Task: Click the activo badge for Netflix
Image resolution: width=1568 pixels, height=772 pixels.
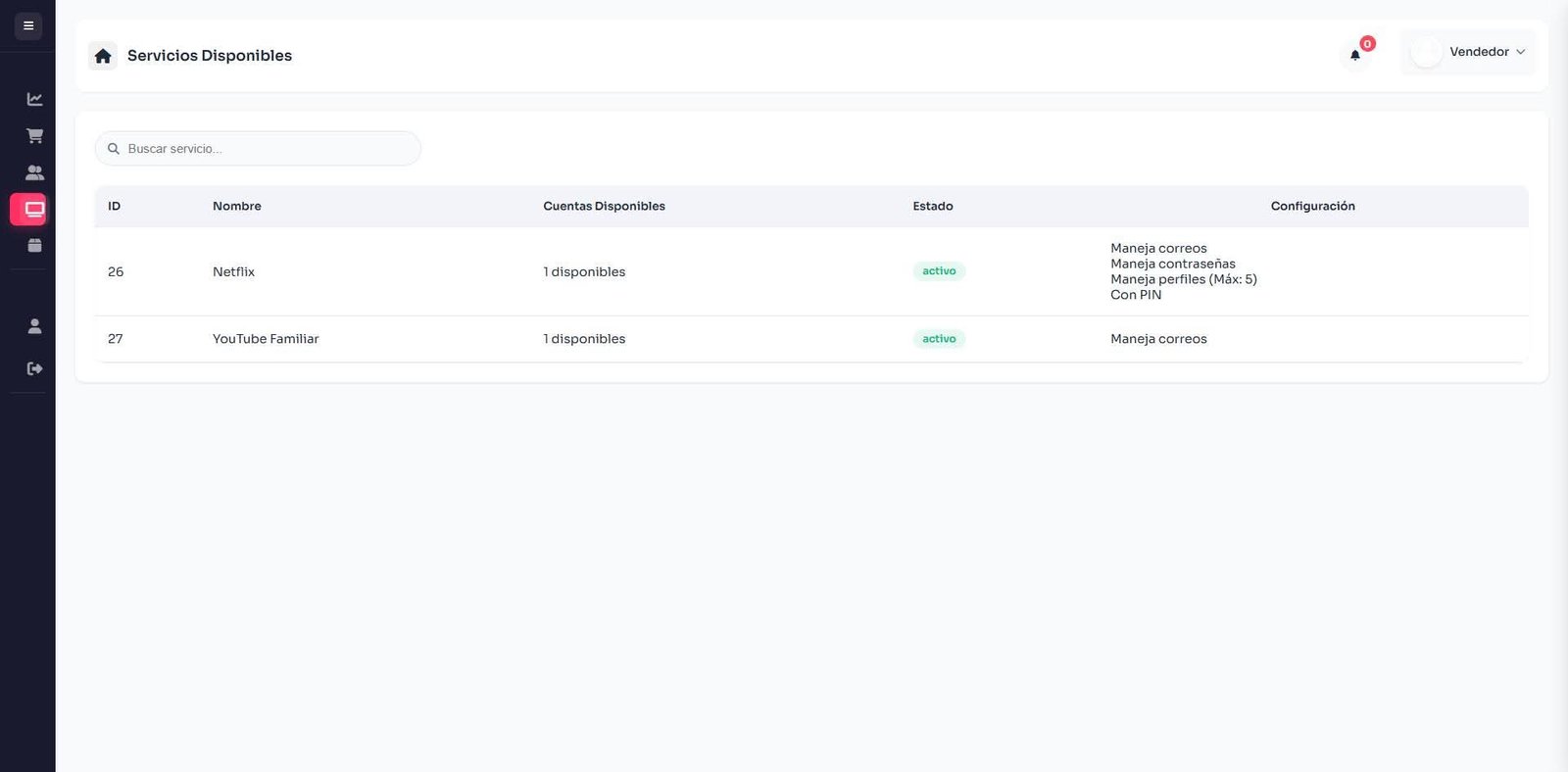Action: [939, 271]
